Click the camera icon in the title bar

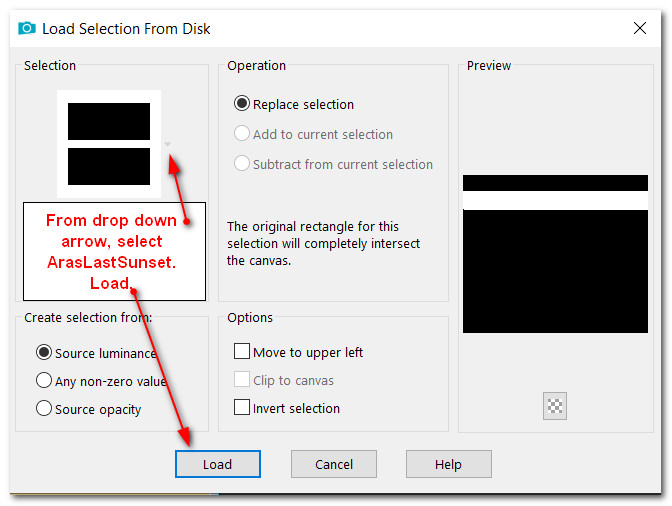(27, 28)
